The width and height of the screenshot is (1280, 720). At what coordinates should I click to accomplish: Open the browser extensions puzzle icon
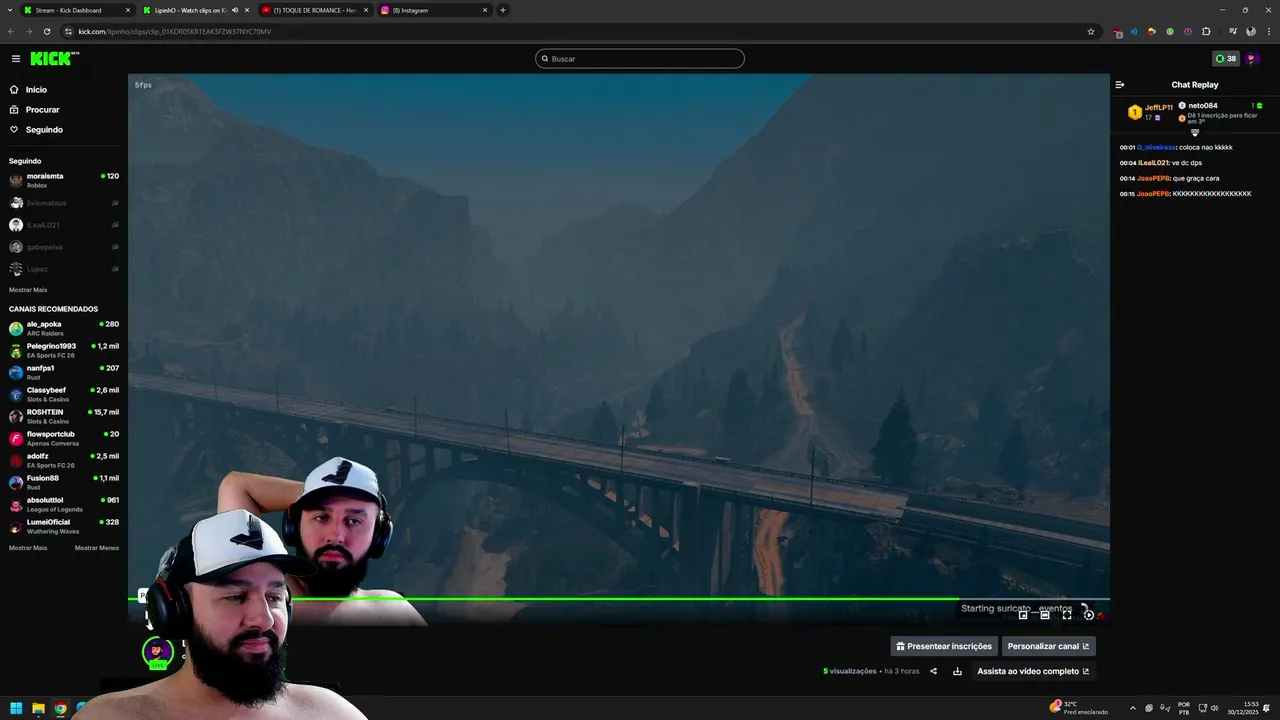1206,31
